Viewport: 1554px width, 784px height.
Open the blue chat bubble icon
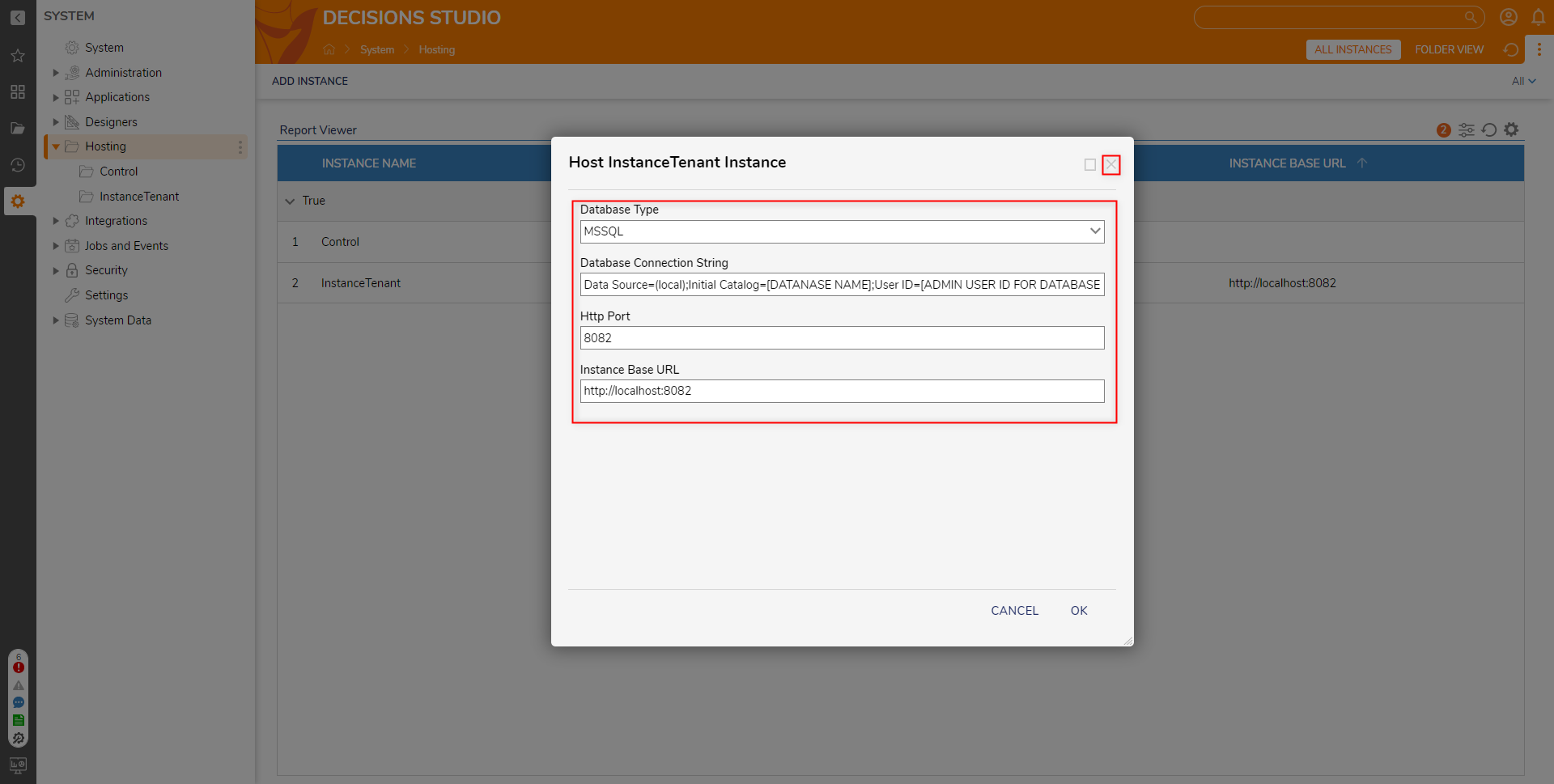click(x=19, y=702)
